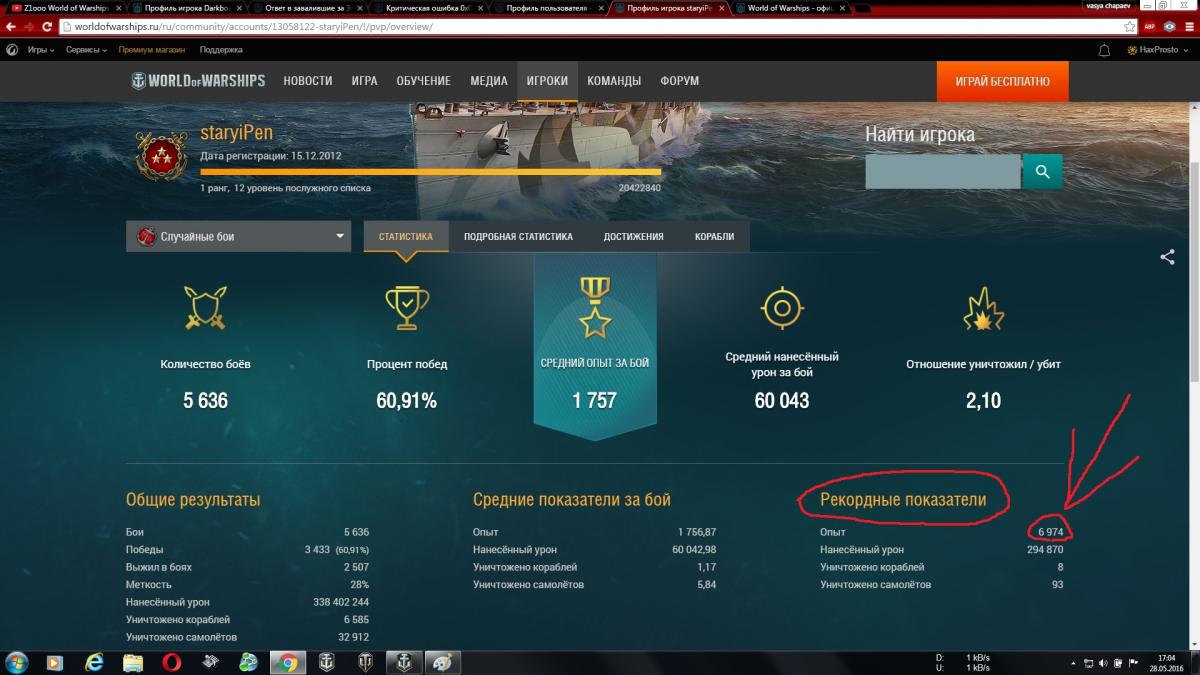Open Форум in the navigation menu

click(679, 81)
